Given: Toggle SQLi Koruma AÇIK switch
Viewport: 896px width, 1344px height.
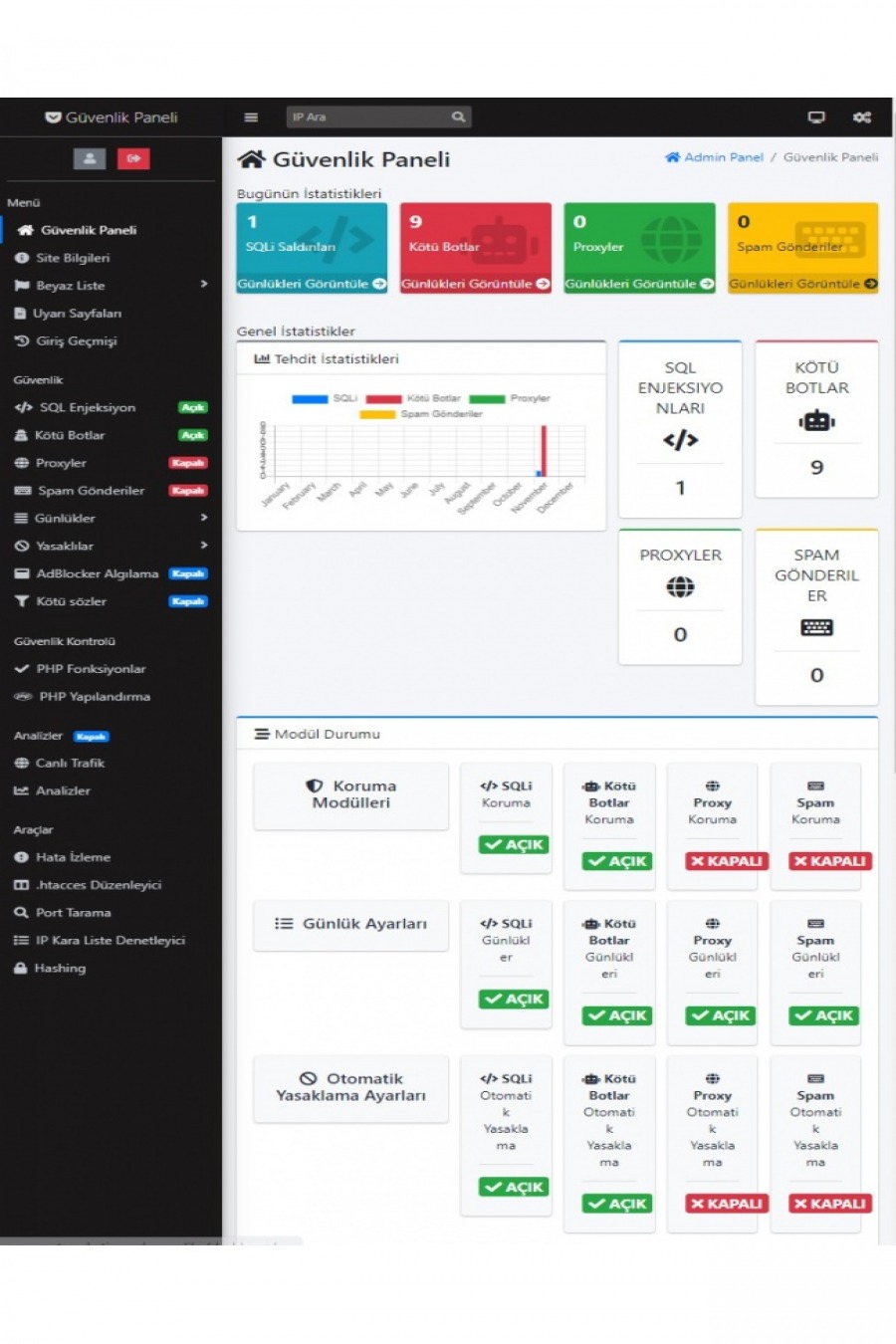Looking at the screenshot, I should click(x=514, y=844).
